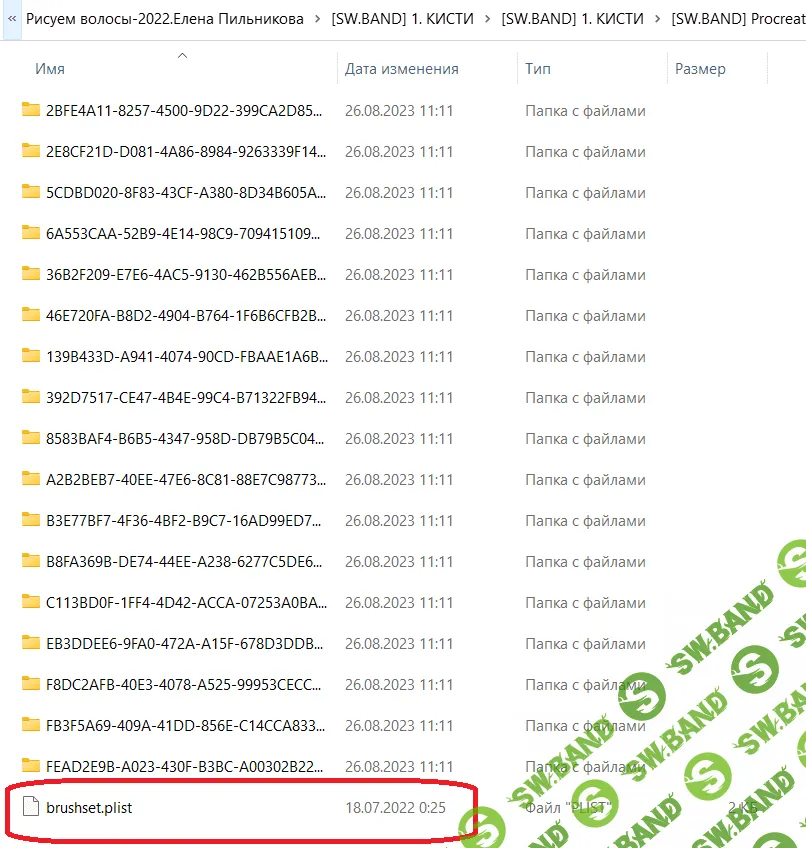Open chevron after first [SW.BAND] 1. КИСТИ
806x848 pixels.
pos(488,18)
